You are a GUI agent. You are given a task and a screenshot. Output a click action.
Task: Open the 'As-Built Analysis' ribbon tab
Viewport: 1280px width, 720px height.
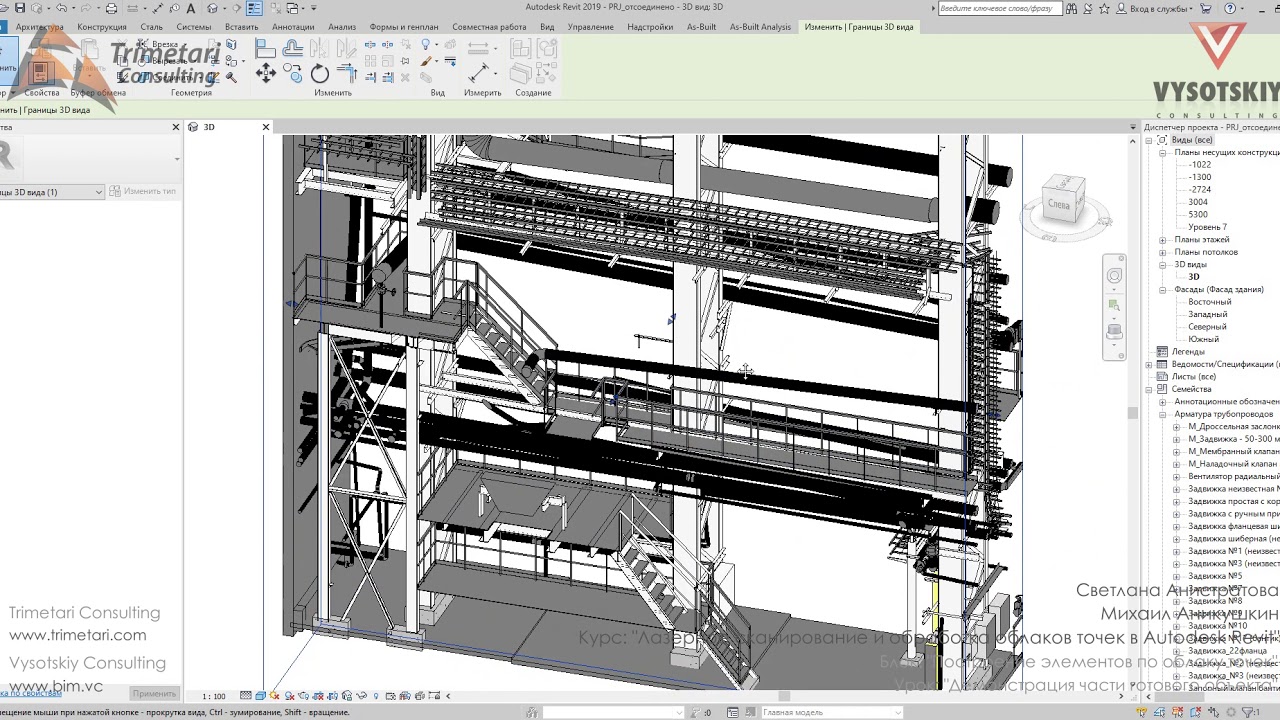[760, 27]
